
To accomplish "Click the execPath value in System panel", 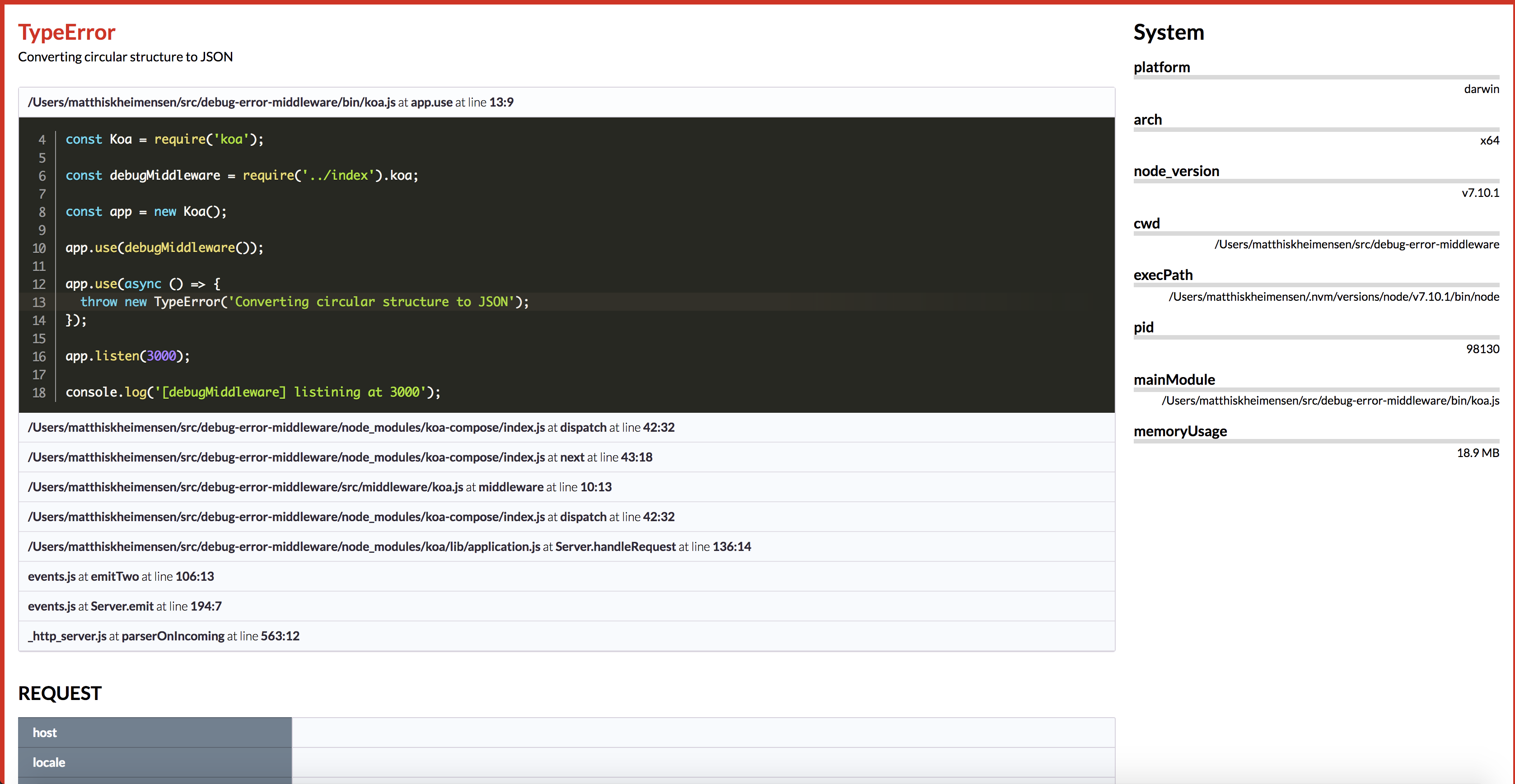I will click(x=1333, y=296).
